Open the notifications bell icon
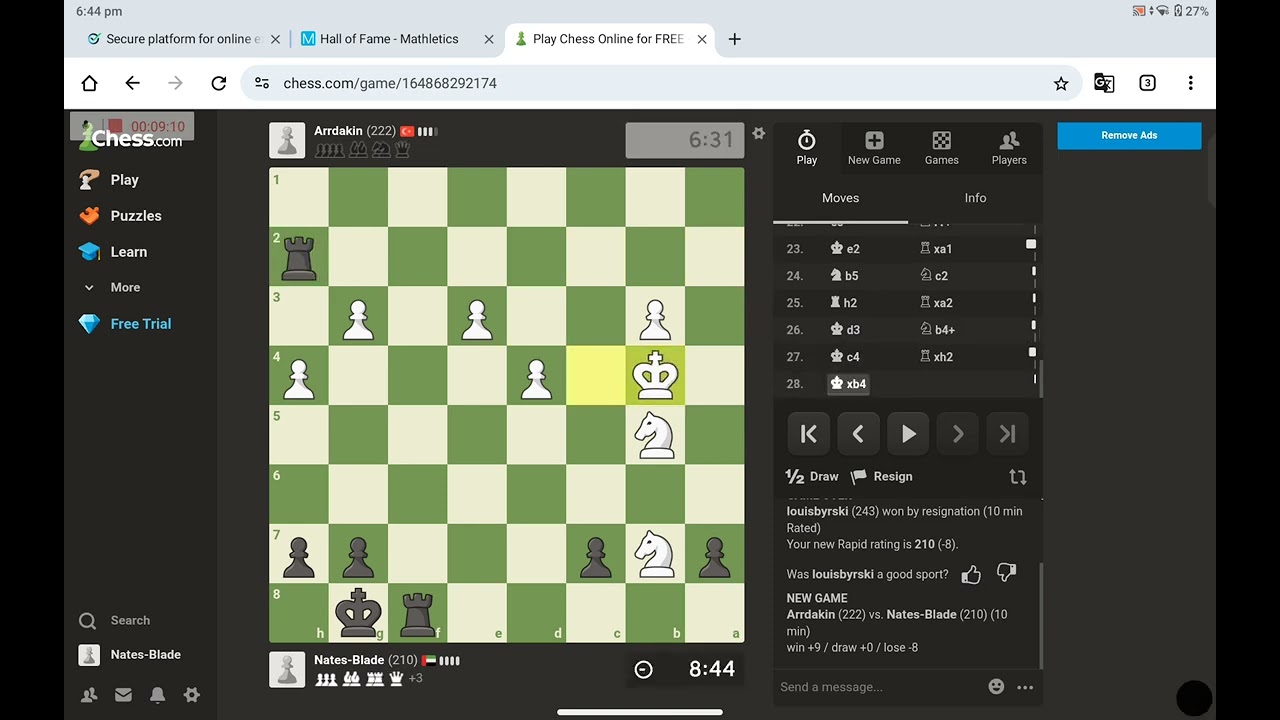The height and width of the screenshot is (720, 1280). coord(157,695)
